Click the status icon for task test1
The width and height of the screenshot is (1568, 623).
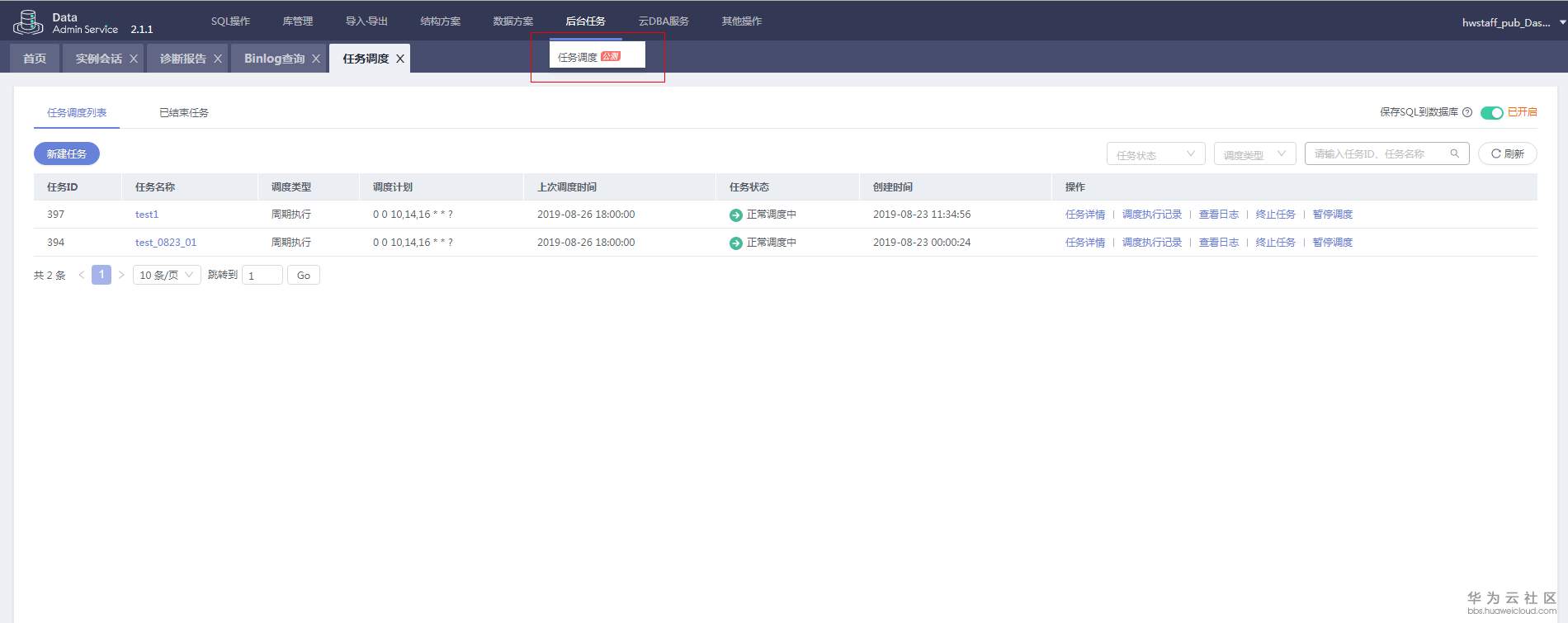pos(736,215)
